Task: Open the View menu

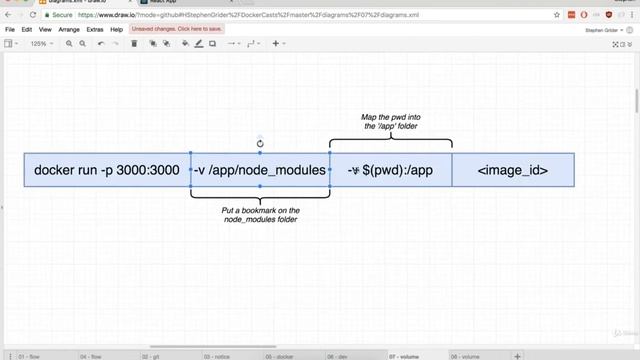Action: click(45, 29)
